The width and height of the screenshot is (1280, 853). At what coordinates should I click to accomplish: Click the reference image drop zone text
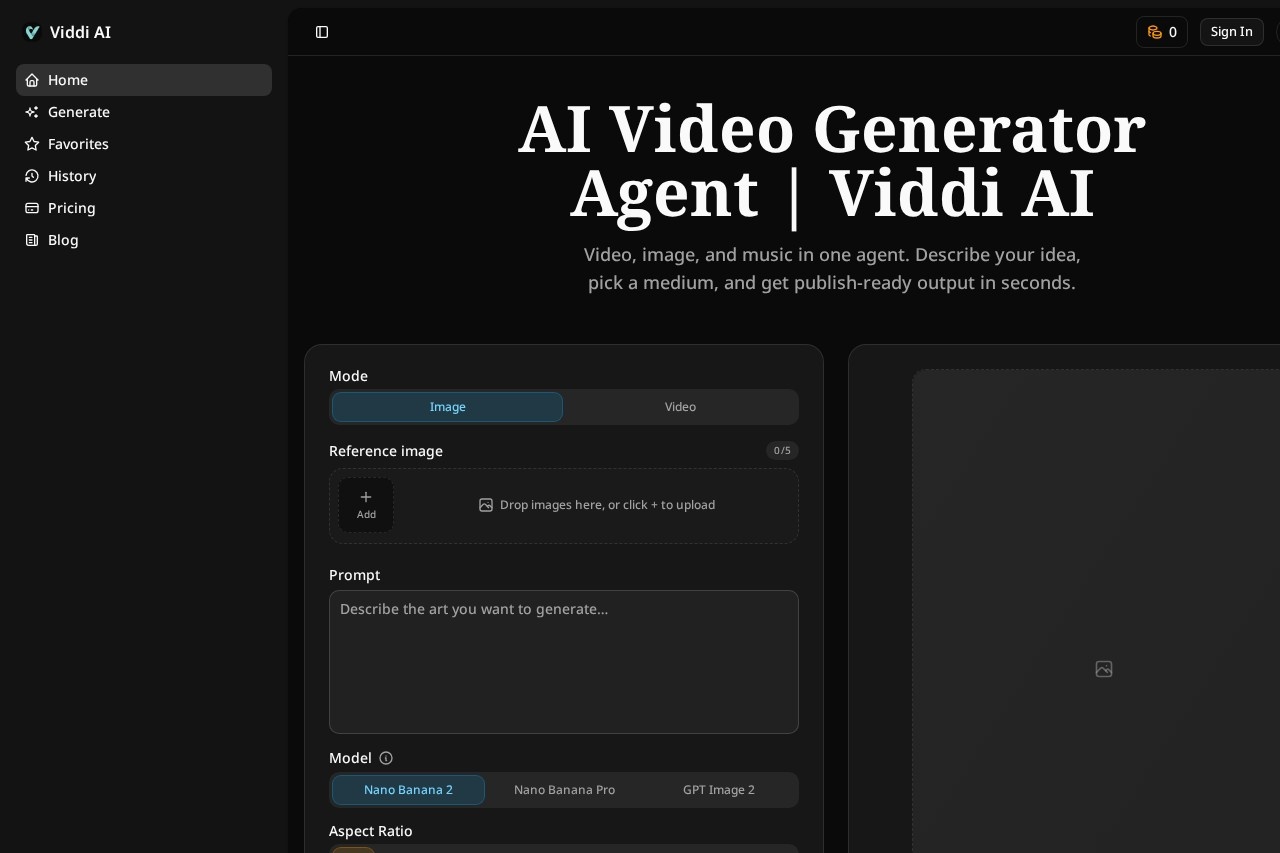point(607,505)
